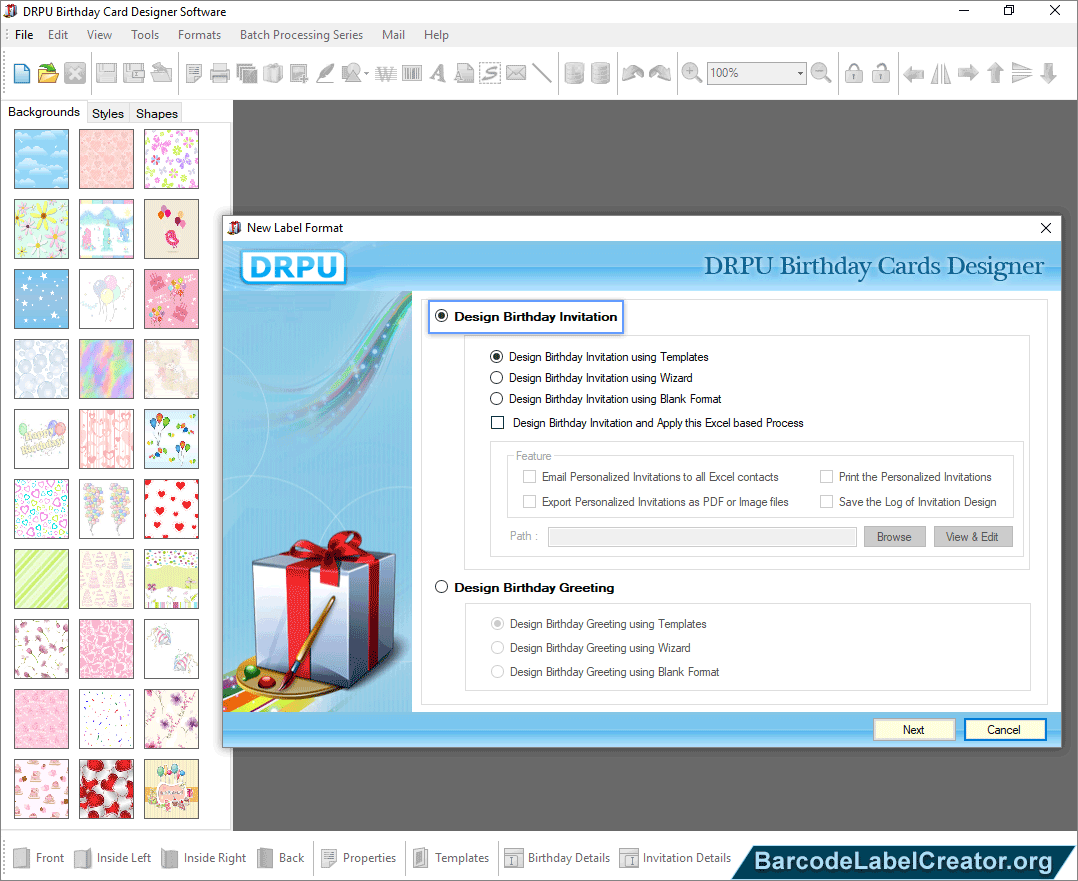Choose the green diagonal stripes background
Viewport: 1078px width, 881px height.
[x=41, y=579]
